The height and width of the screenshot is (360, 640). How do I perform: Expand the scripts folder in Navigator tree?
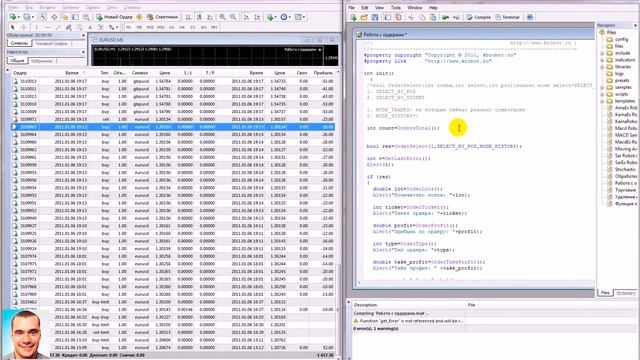coord(602,95)
